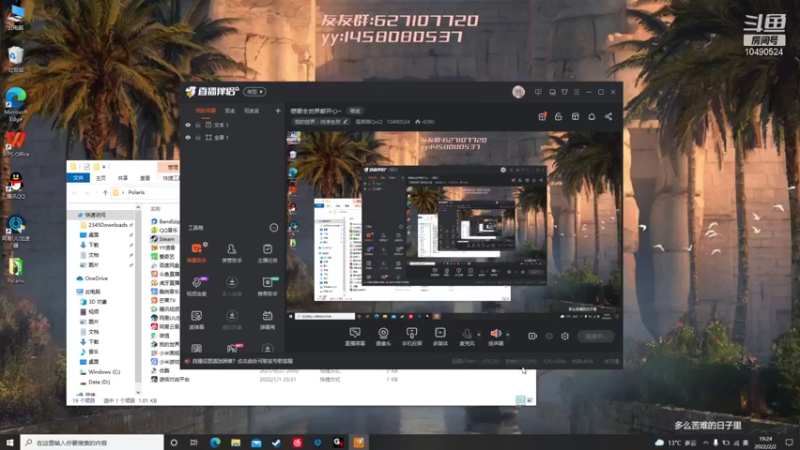Screen dimensions: 800x450
Task: Open Microsoft Edge from the taskbar
Action: pyautogui.click(x=215, y=442)
